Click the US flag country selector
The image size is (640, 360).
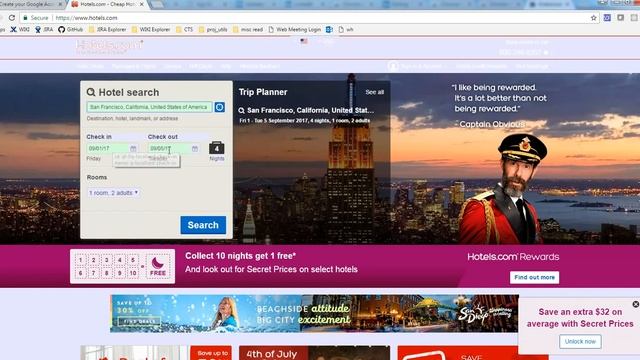(304, 41)
